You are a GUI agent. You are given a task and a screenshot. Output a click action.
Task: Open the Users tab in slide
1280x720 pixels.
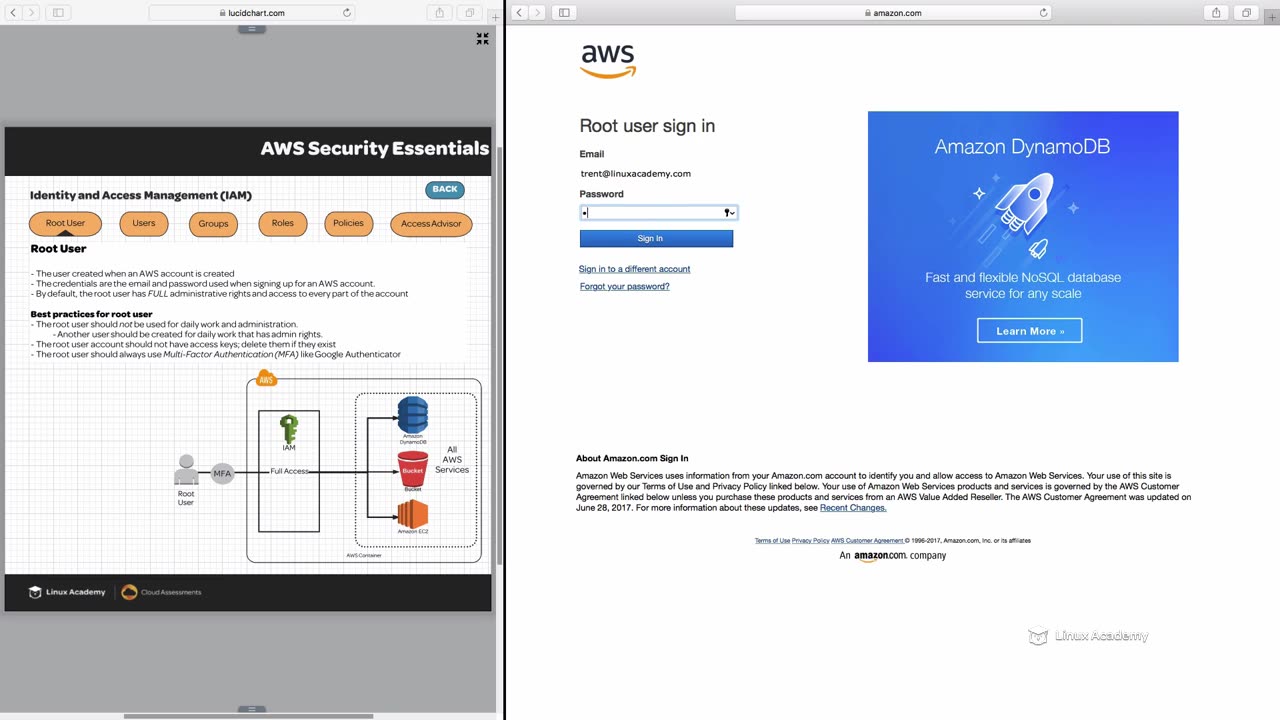[x=144, y=223]
